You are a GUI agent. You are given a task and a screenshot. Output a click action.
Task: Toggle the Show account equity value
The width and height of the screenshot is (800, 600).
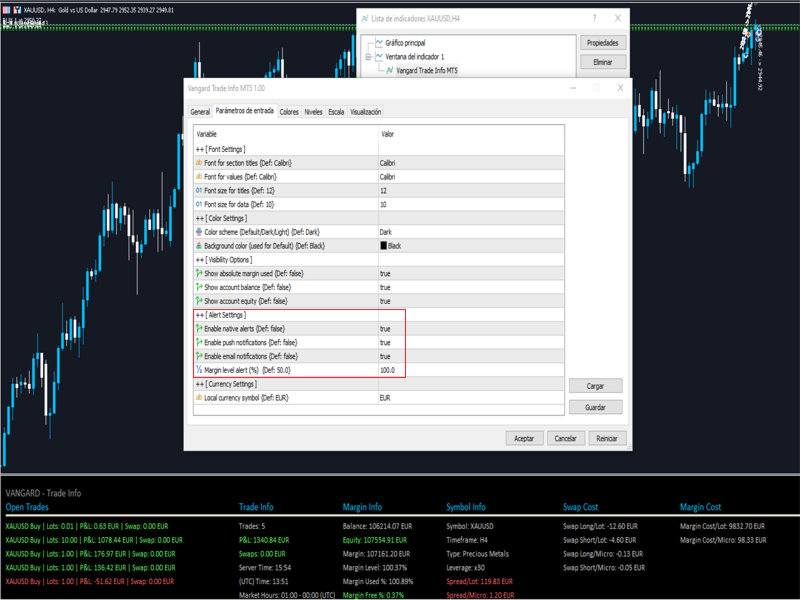[471, 301]
